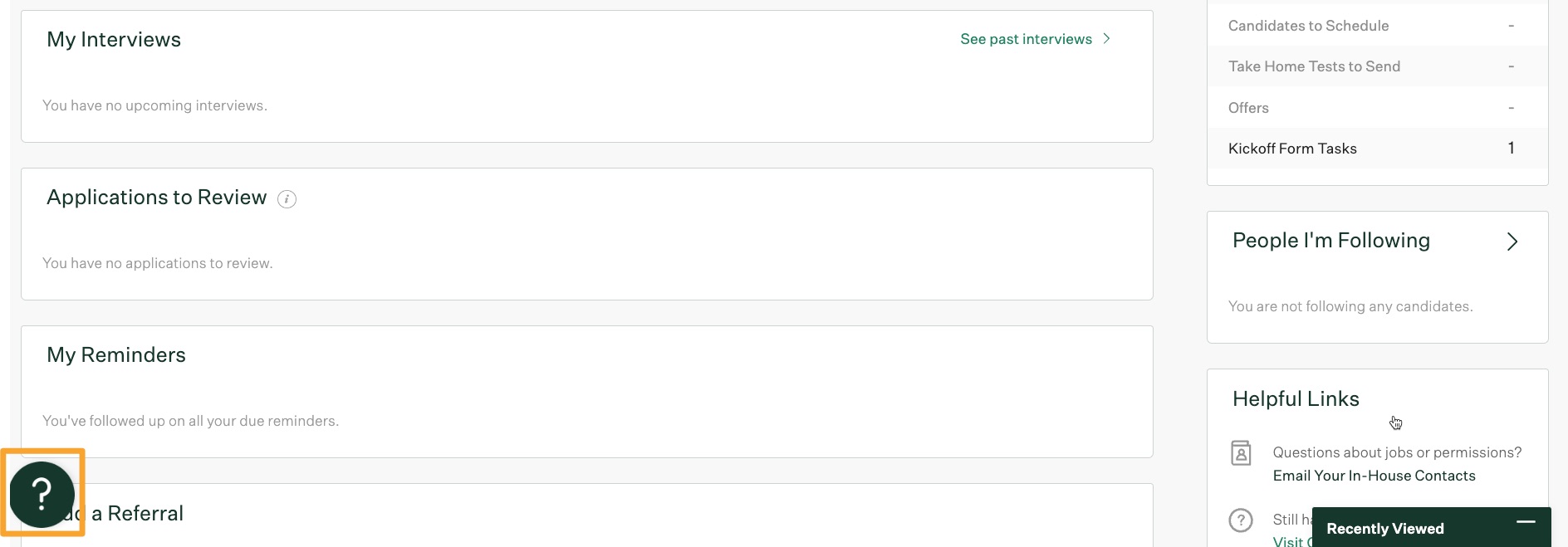Click the People I'm Following heading
The image size is (1568, 547).
(x=1330, y=241)
